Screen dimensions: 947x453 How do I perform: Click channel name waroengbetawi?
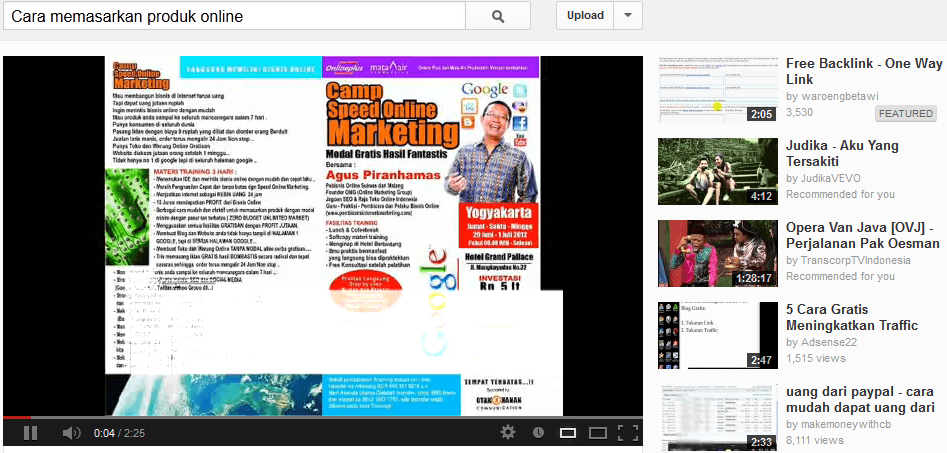click(x=840, y=96)
